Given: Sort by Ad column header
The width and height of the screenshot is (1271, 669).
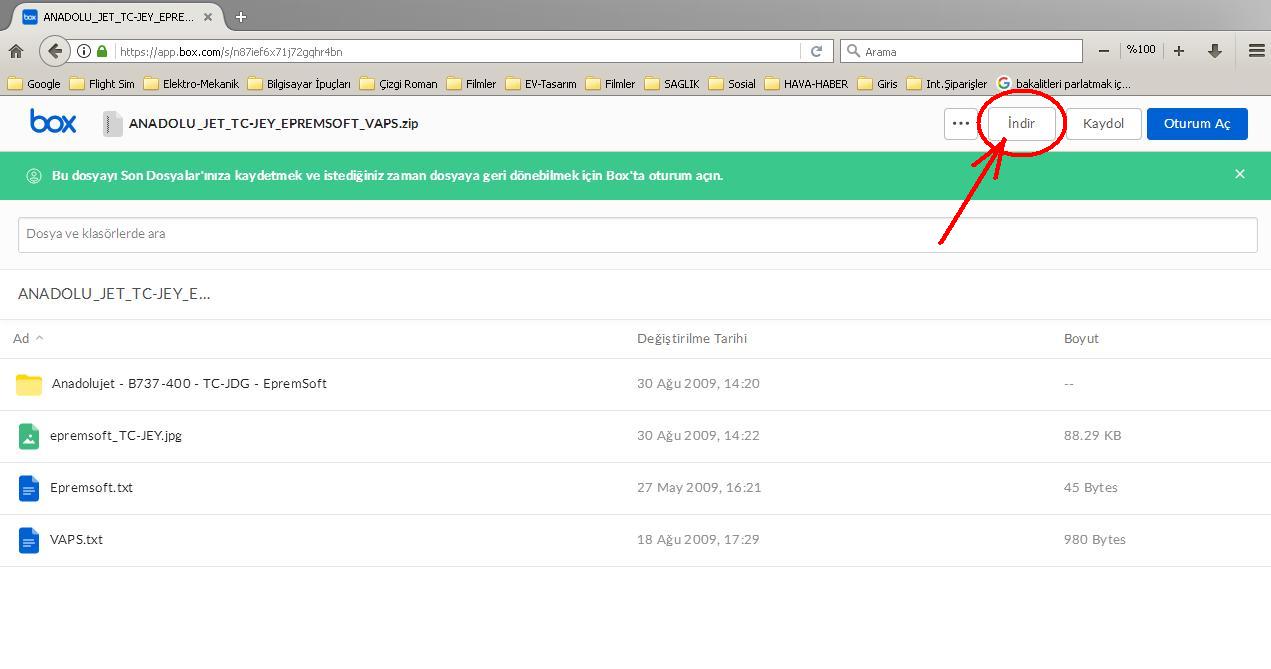Looking at the screenshot, I should [21, 338].
